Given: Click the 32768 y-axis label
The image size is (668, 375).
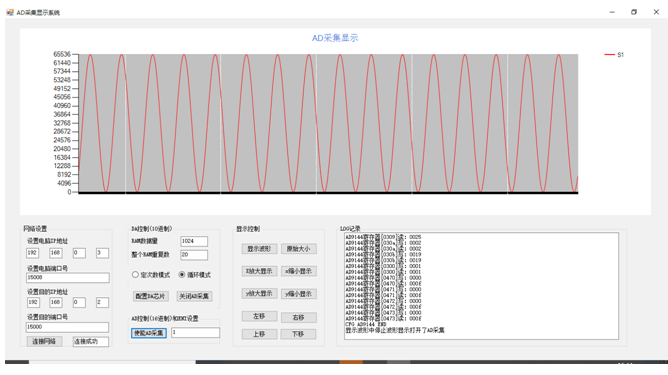Looking at the screenshot, I should 62,123.
